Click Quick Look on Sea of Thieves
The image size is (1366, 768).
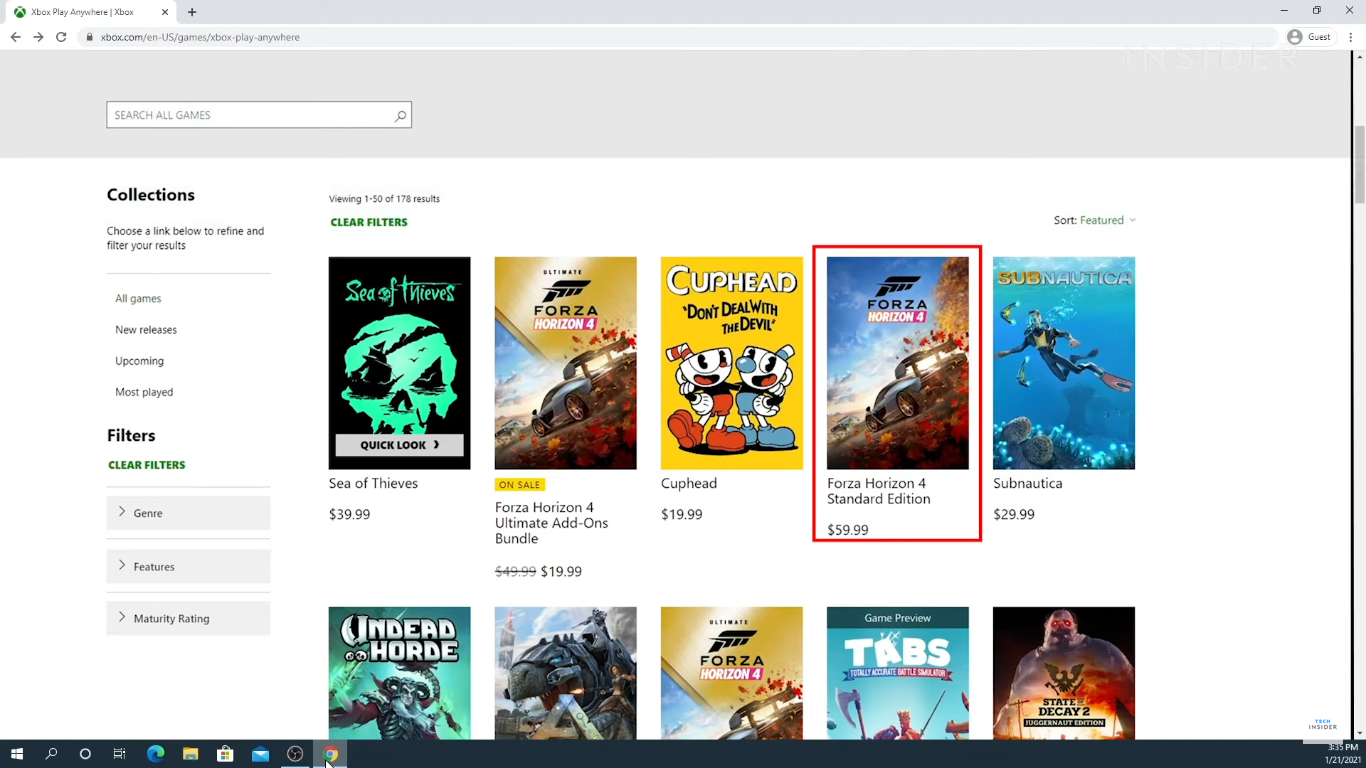pos(400,445)
